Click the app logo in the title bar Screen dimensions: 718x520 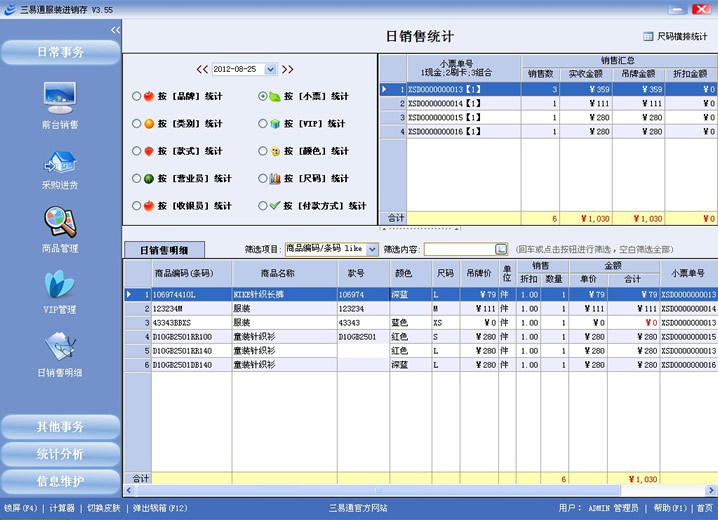pyautogui.click(x=10, y=10)
